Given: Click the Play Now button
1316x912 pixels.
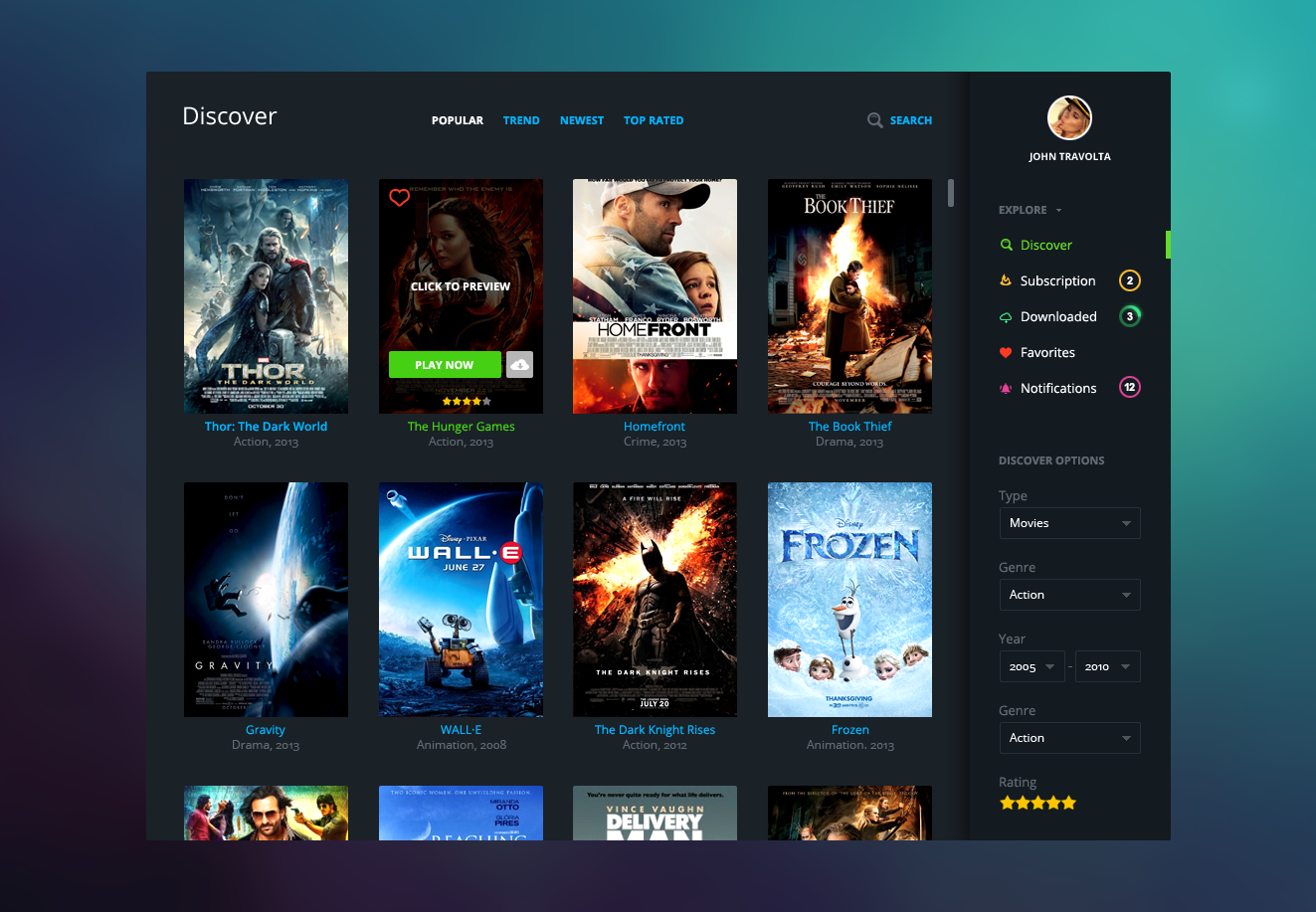Looking at the screenshot, I should [445, 365].
